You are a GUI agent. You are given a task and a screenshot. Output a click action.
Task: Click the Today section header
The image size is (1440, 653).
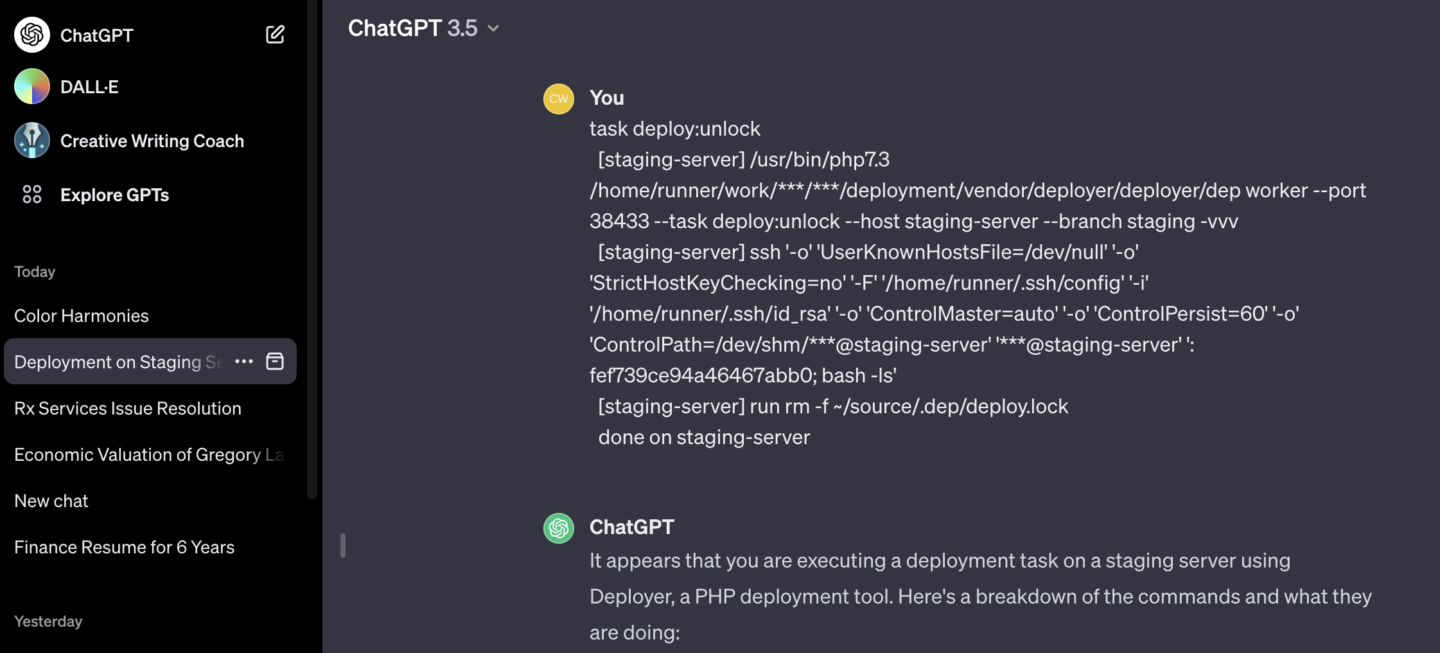click(35, 272)
